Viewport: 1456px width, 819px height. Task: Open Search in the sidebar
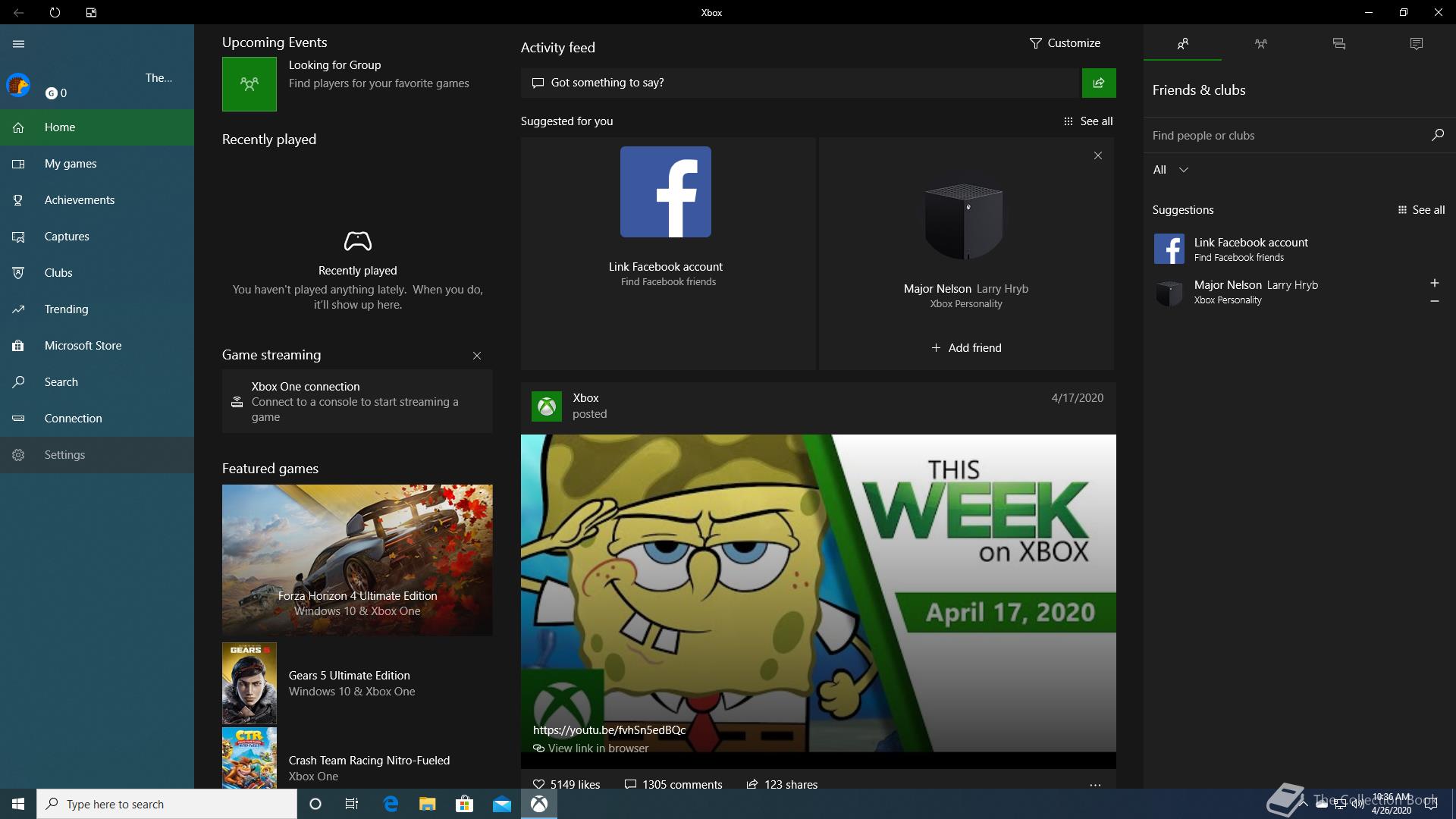(x=97, y=382)
